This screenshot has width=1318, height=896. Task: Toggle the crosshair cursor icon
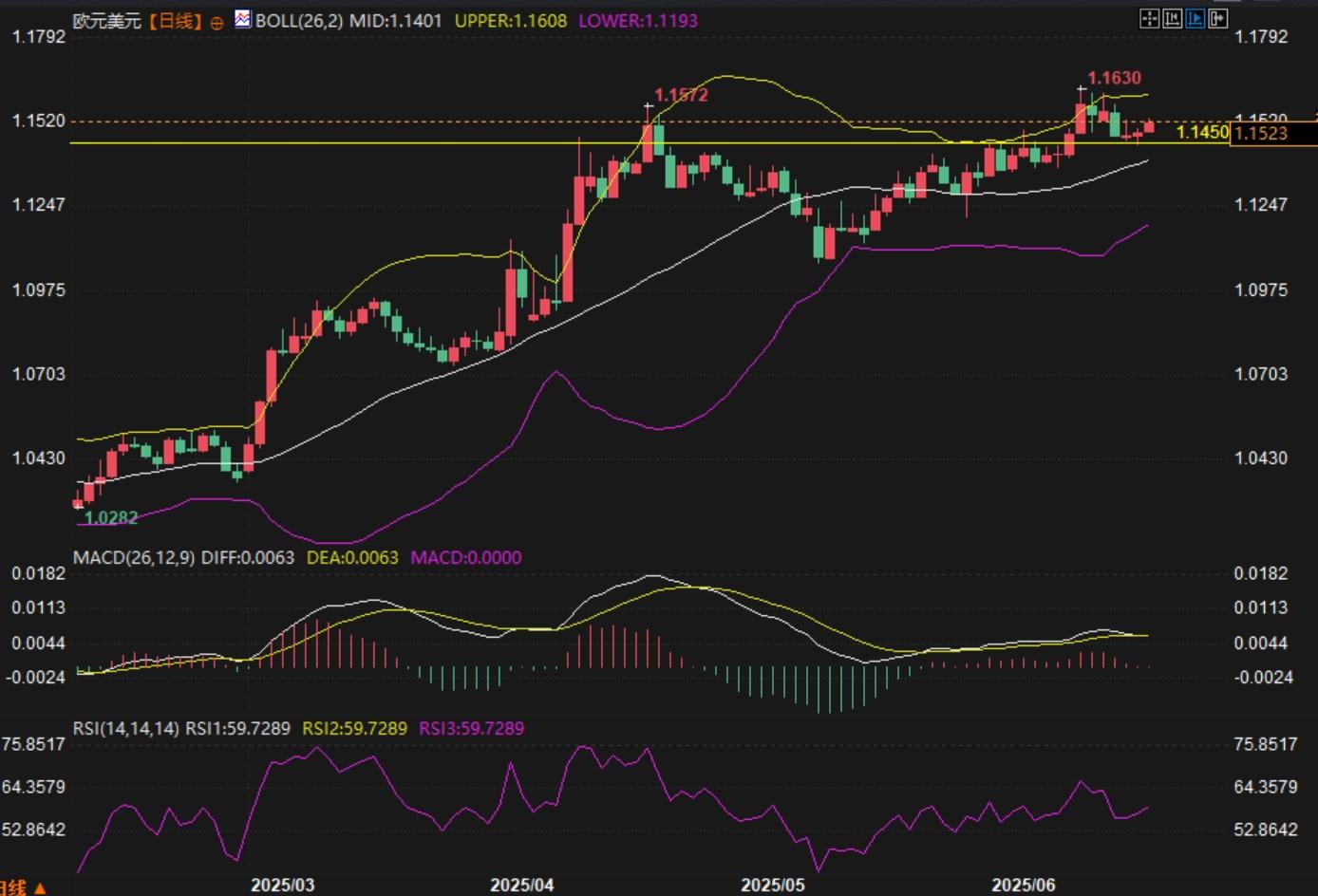pyautogui.click(x=1149, y=18)
